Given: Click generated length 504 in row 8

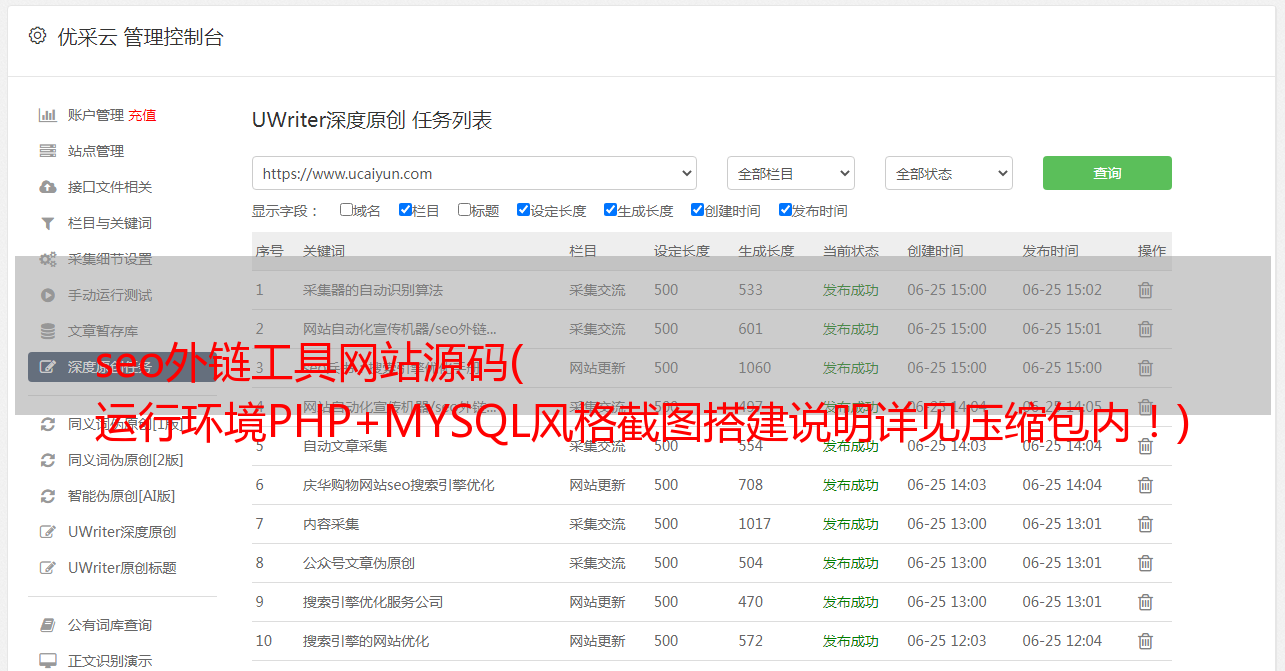Looking at the screenshot, I should [x=751, y=563].
